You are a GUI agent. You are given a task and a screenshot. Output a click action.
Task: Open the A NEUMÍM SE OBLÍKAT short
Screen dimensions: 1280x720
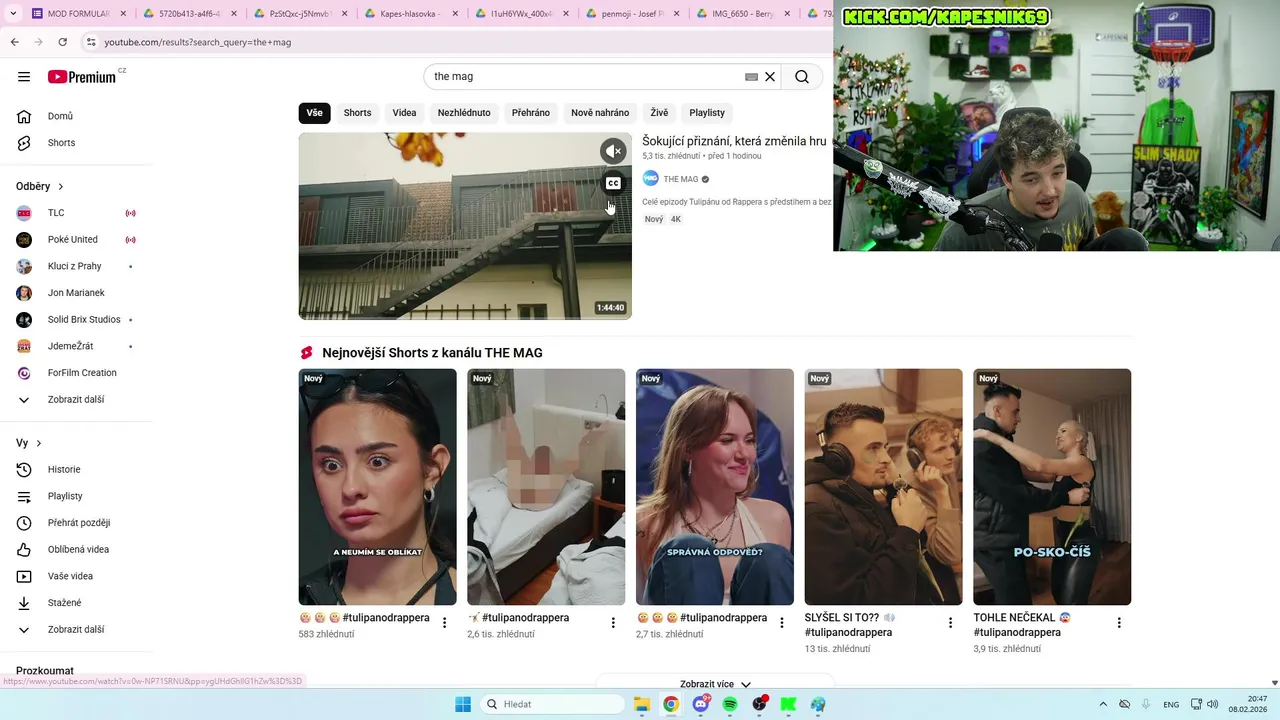pyautogui.click(x=377, y=487)
